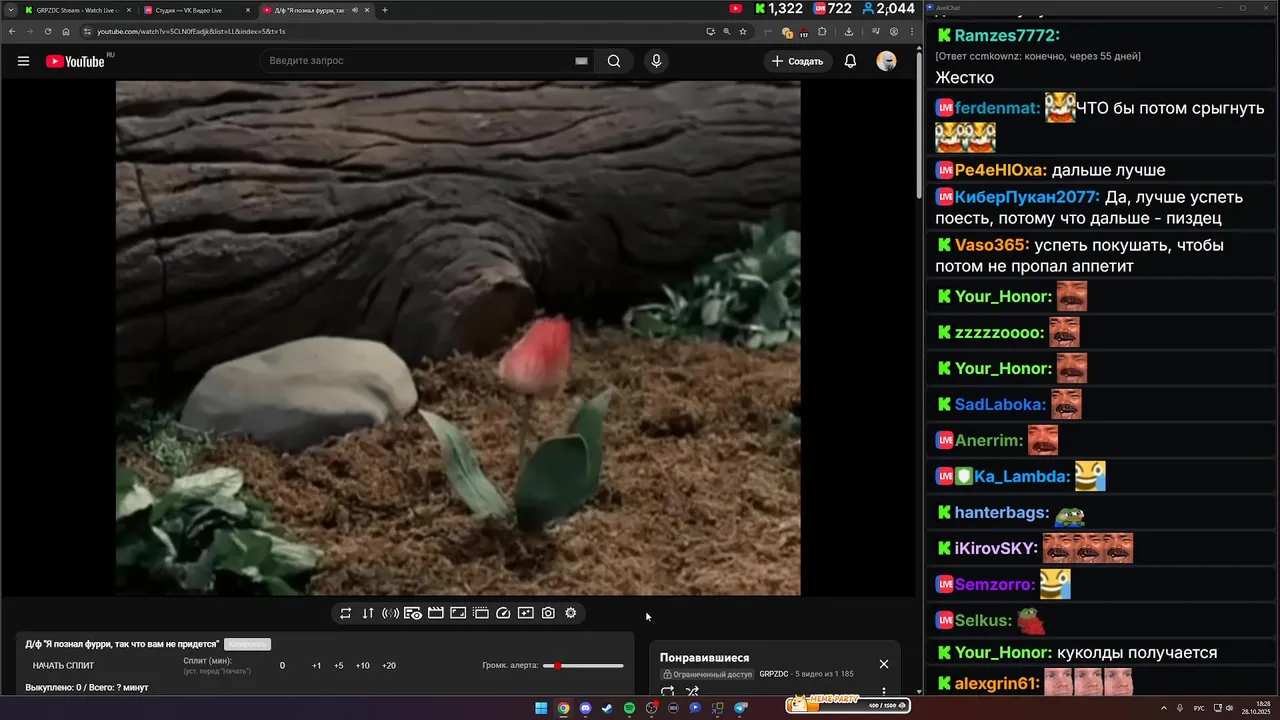The height and width of the screenshot is (720, 1280).
Task: Click the Создать button
Action: pyautogui.click(x=797, y=61)
